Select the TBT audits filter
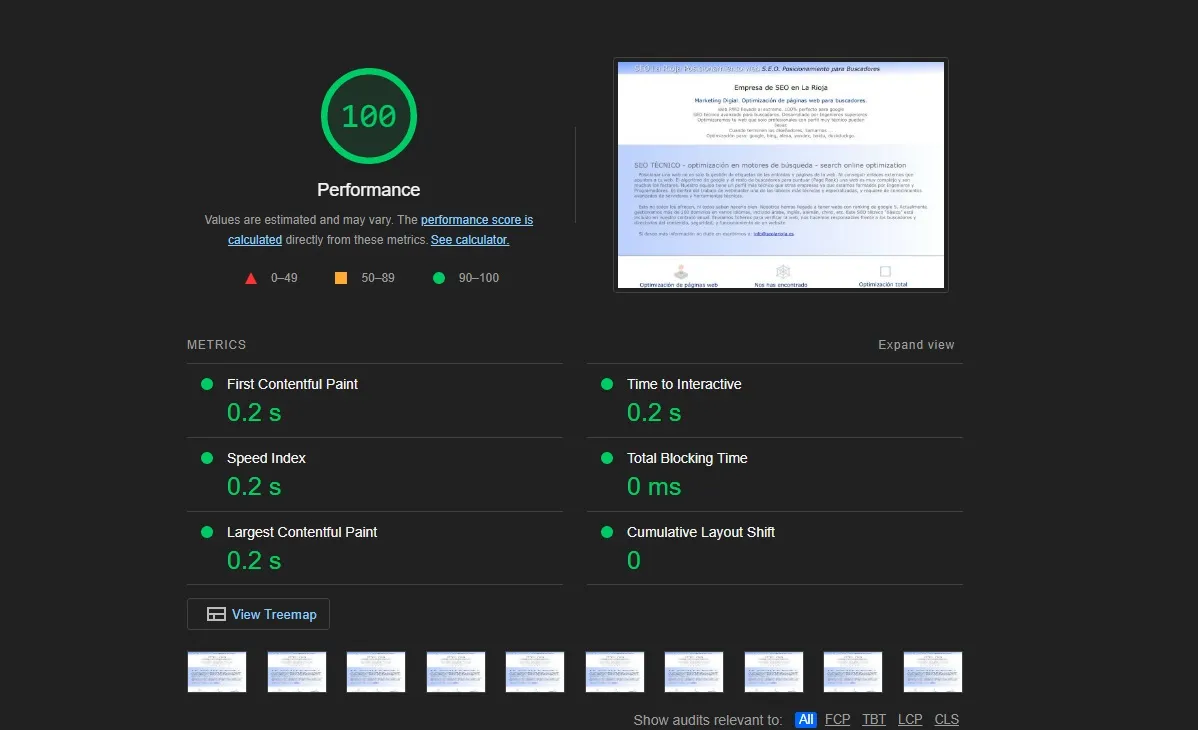 click(x=874, y=719)
